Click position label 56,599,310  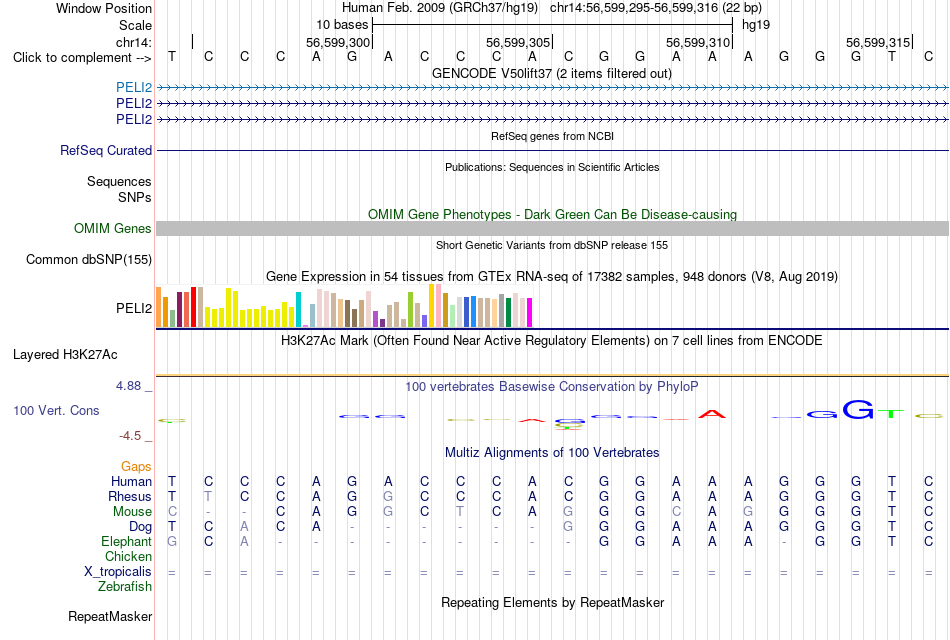[697, 42]
